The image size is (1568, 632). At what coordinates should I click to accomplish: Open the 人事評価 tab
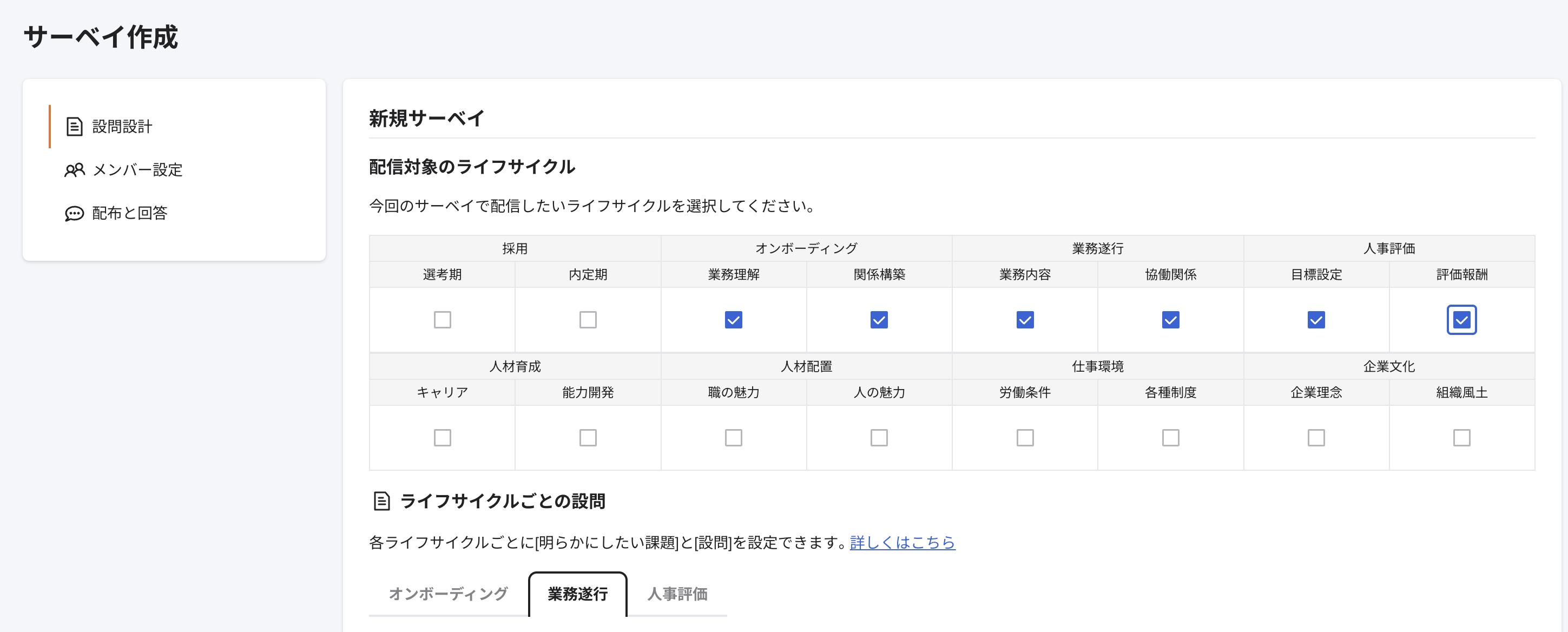(677, 593)
